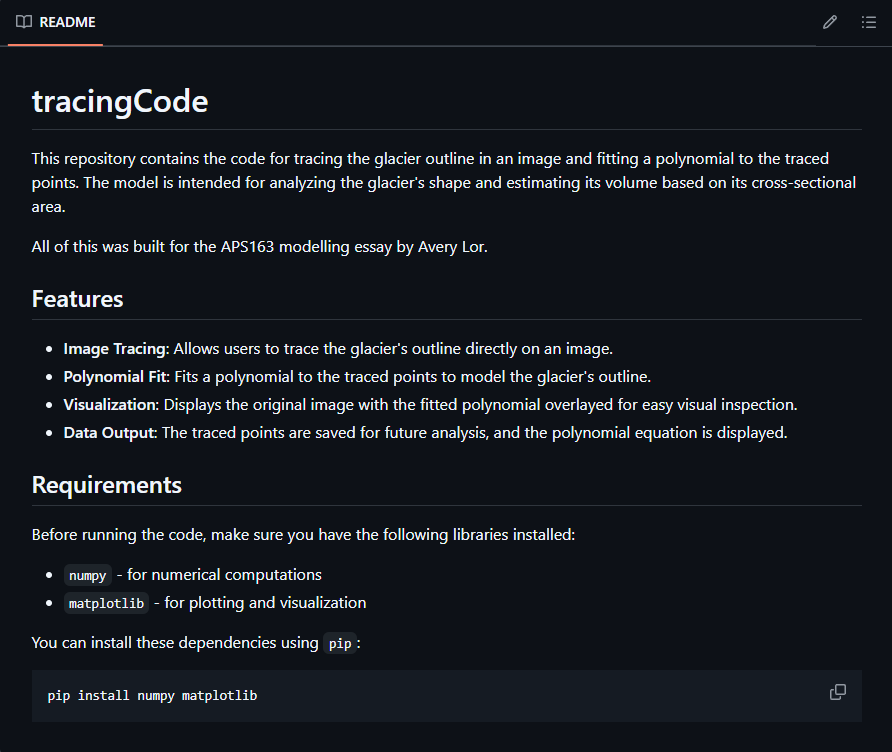This screenshot has width=892, height=752.
Task: Click the pencil edit README icon
Action: click(829, 22)
